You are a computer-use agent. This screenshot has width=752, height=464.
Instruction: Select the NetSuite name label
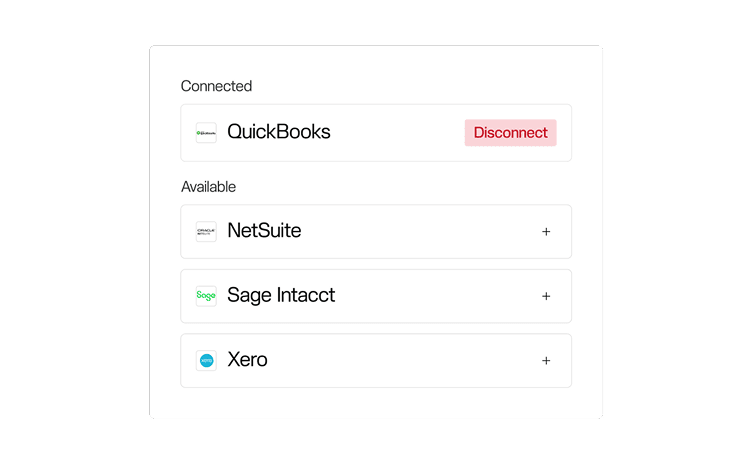pos(264,231)
